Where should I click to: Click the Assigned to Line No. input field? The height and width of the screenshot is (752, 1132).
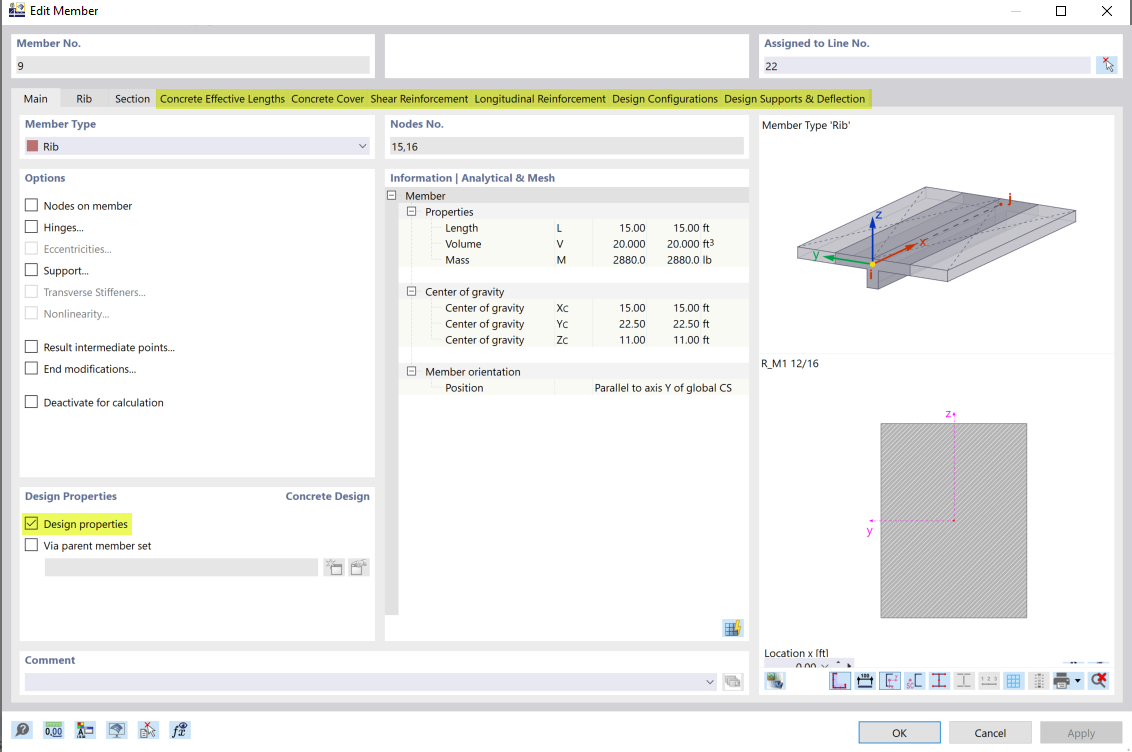925,64
